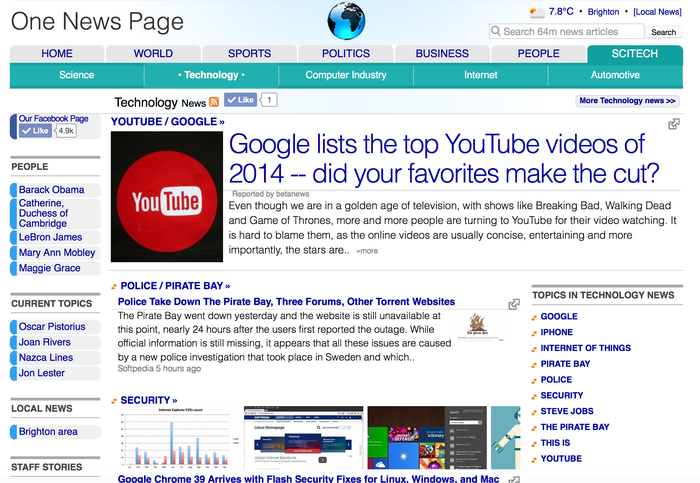This screenshot has width=700, height=483.
Task: Open More Technology news >> link
Action: (627, 101)
